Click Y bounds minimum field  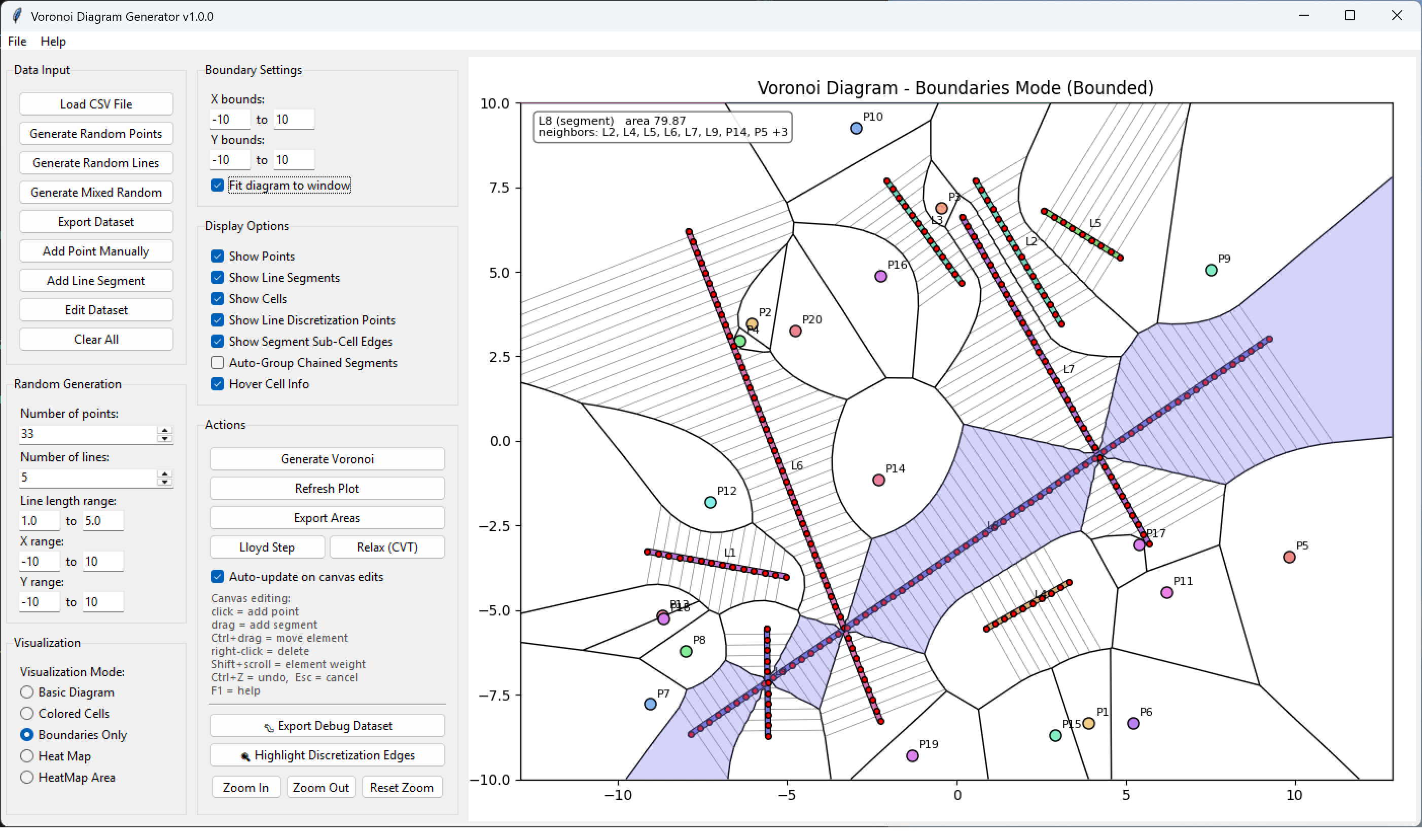230,160
